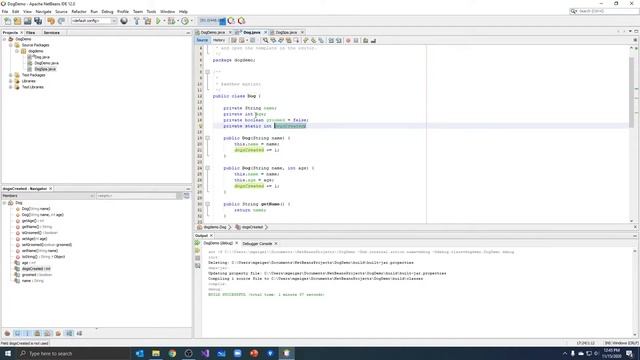Toggle Show Inner Classes in Navigator footer
This screenshot has width=640, height=360.
48,333
